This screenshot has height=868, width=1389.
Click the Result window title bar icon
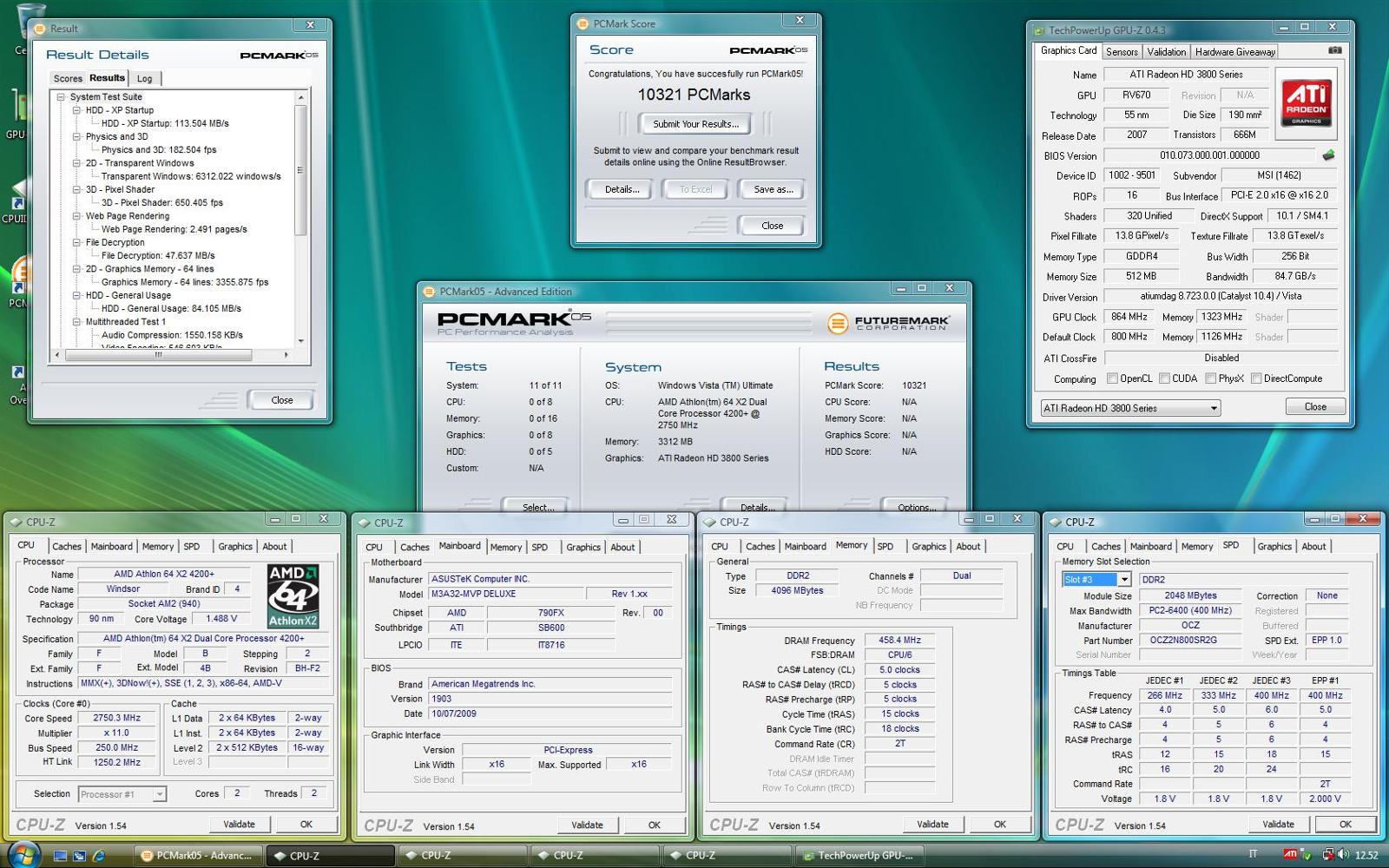pyautogui.click(x=39, y=29)
